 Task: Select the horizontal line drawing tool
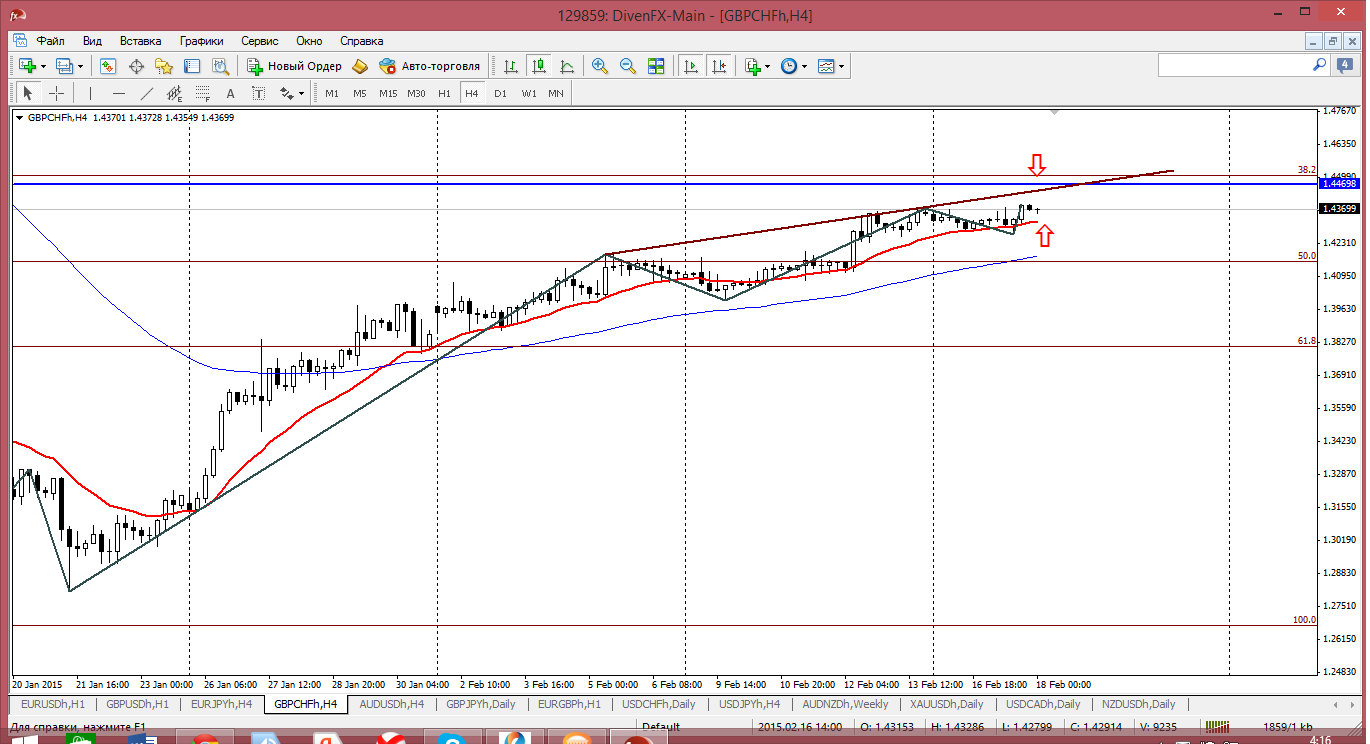tap(119, 93)
